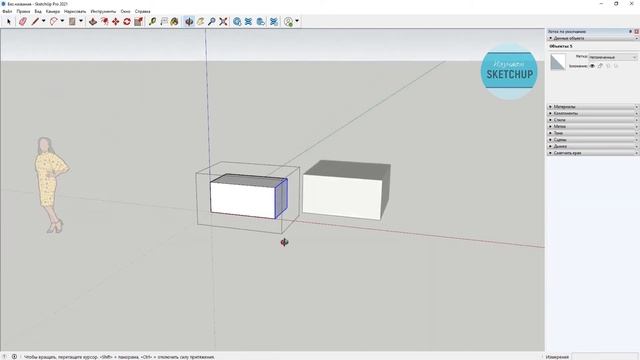Pin the default tray panel
The width and height of the screenshot is (640, 360).
click(x=630, y=31)
